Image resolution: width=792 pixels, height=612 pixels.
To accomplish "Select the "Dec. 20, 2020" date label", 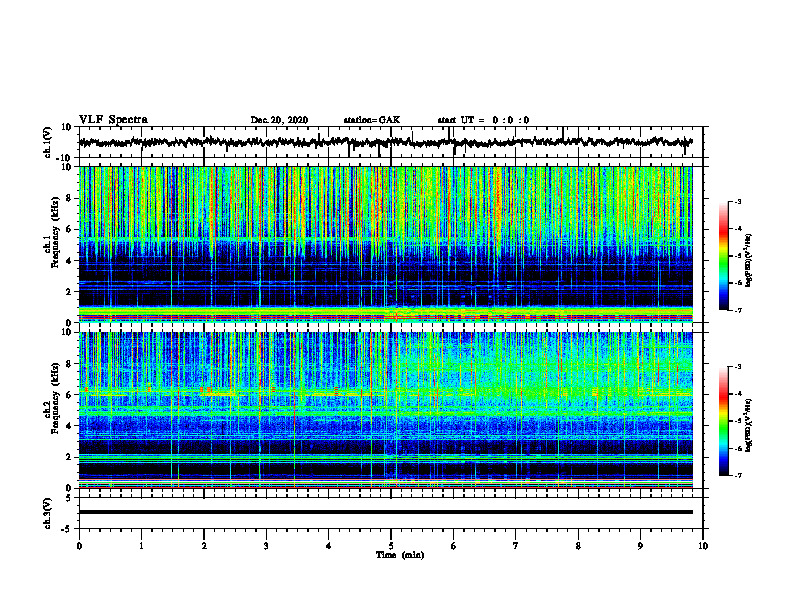I will (x=279, y=120).
